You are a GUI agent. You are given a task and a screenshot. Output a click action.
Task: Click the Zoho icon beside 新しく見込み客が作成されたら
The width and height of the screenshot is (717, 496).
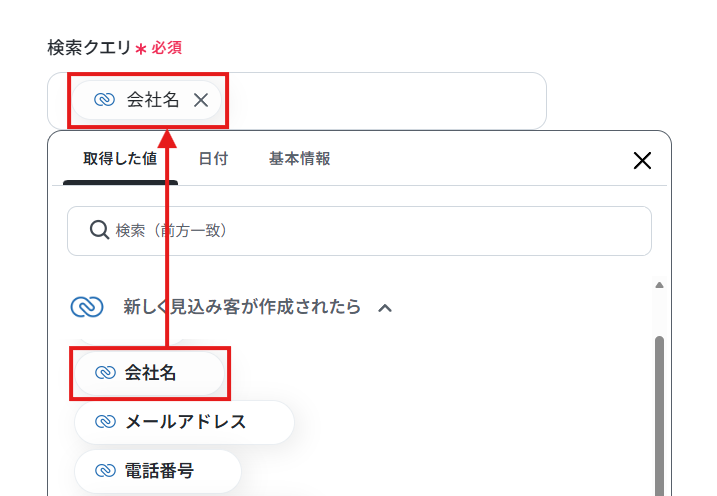point(87,307)
